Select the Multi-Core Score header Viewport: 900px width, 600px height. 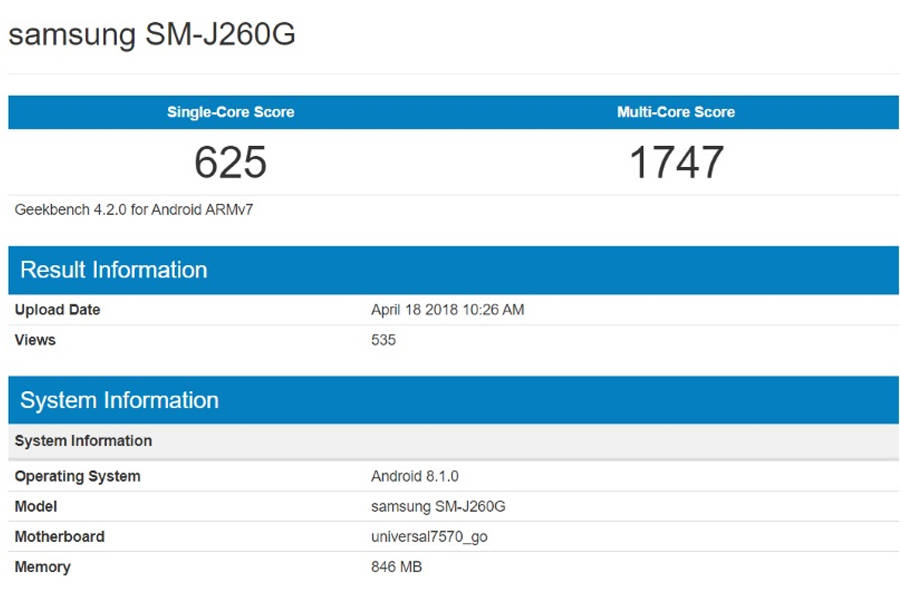[x=675, y=112]
